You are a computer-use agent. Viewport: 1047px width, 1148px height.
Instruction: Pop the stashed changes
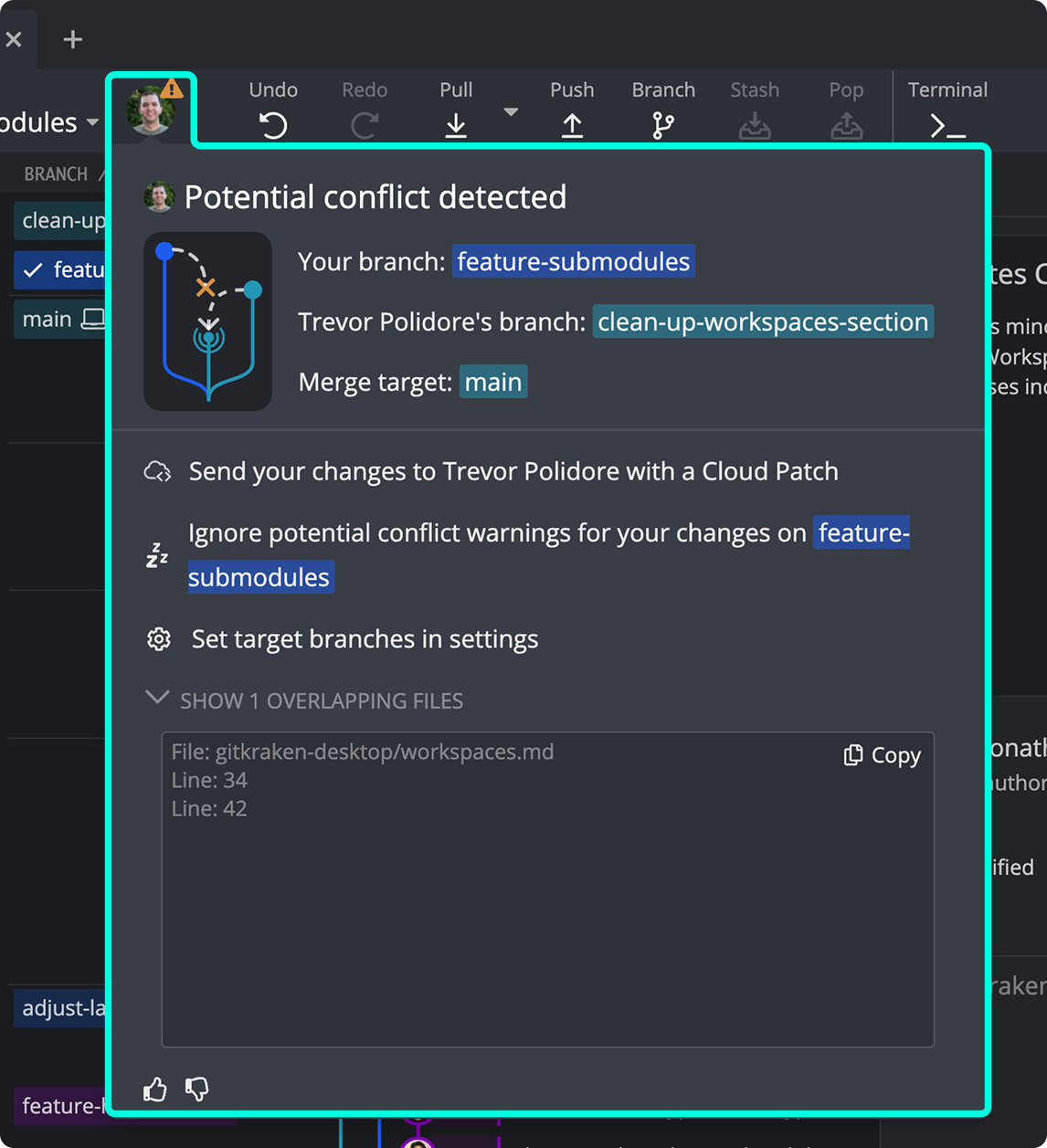[846, 125]
